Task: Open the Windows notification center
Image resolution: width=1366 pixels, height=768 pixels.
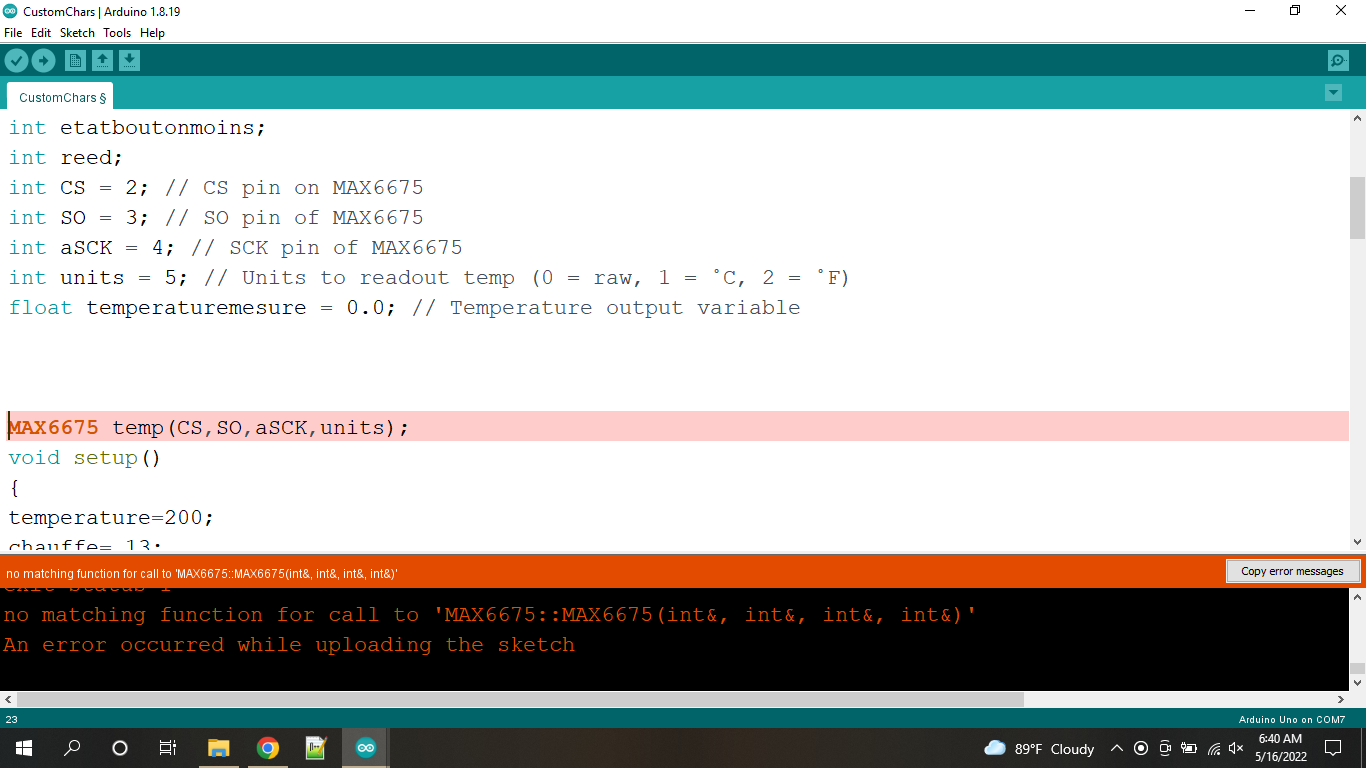Action: (1333, 748)
